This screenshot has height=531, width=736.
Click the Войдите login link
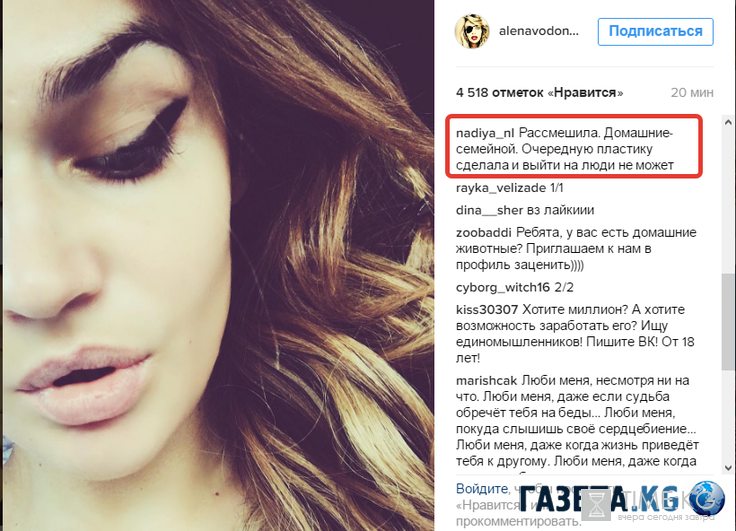482,489
